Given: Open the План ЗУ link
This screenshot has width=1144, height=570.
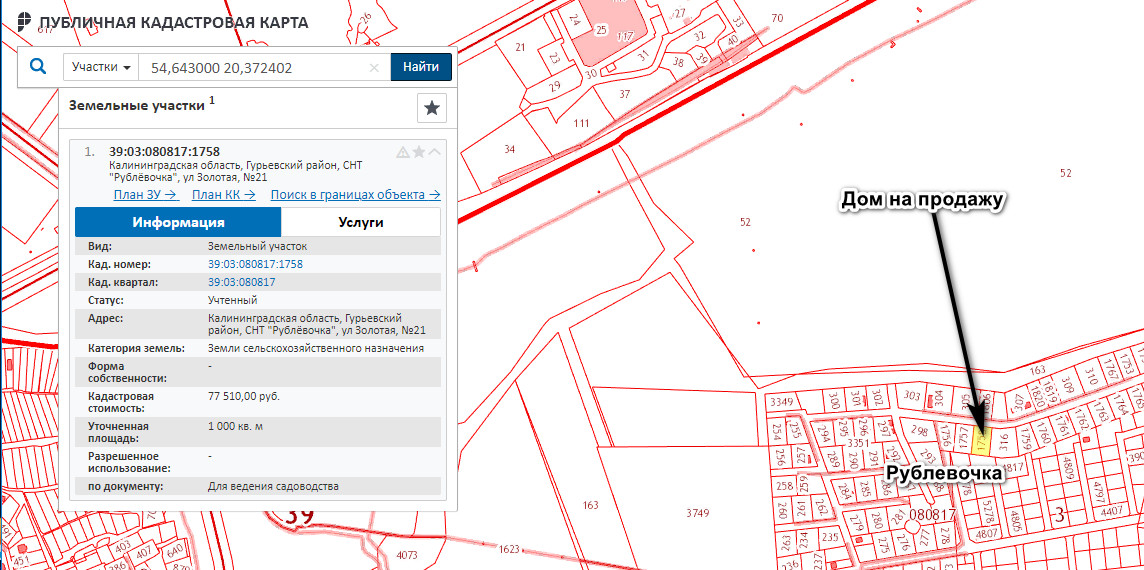Looking at the screenshot, I should (x=146, y=195).
